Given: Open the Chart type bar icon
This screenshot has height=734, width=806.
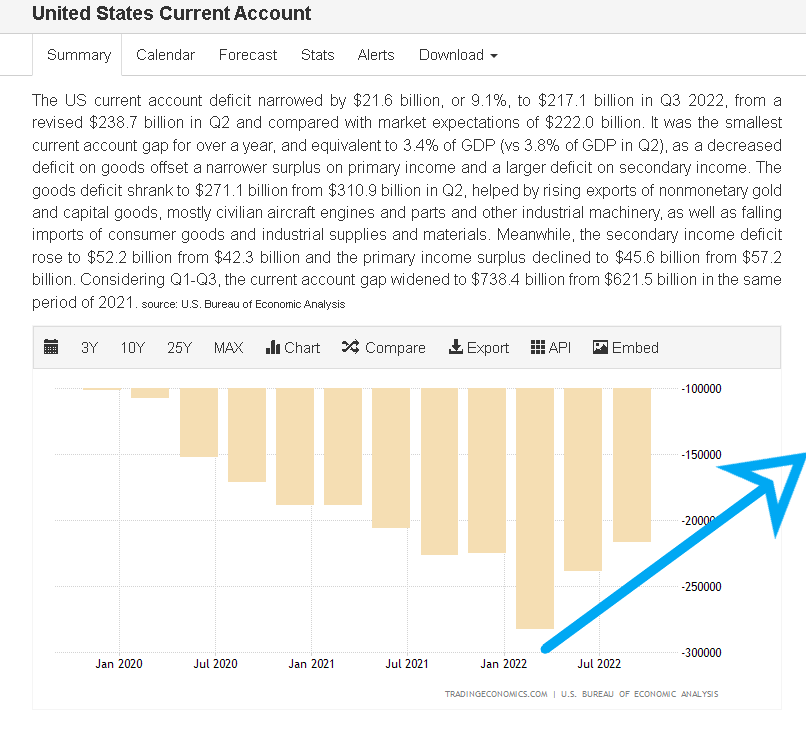Looking at the screenshot, I should pyautogui.click(x=273, y=348).
